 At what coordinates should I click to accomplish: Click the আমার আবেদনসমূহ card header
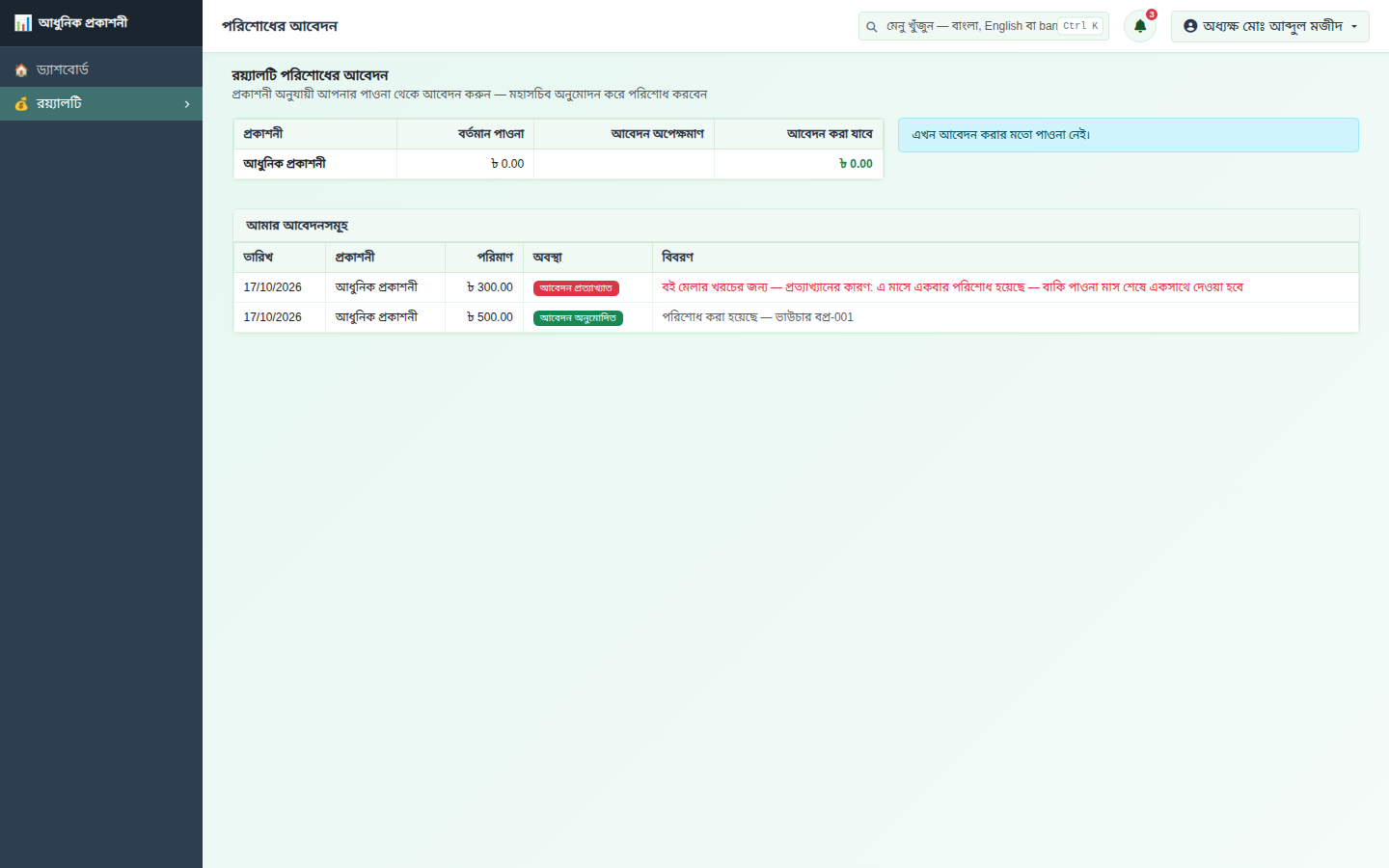(796, 226)
